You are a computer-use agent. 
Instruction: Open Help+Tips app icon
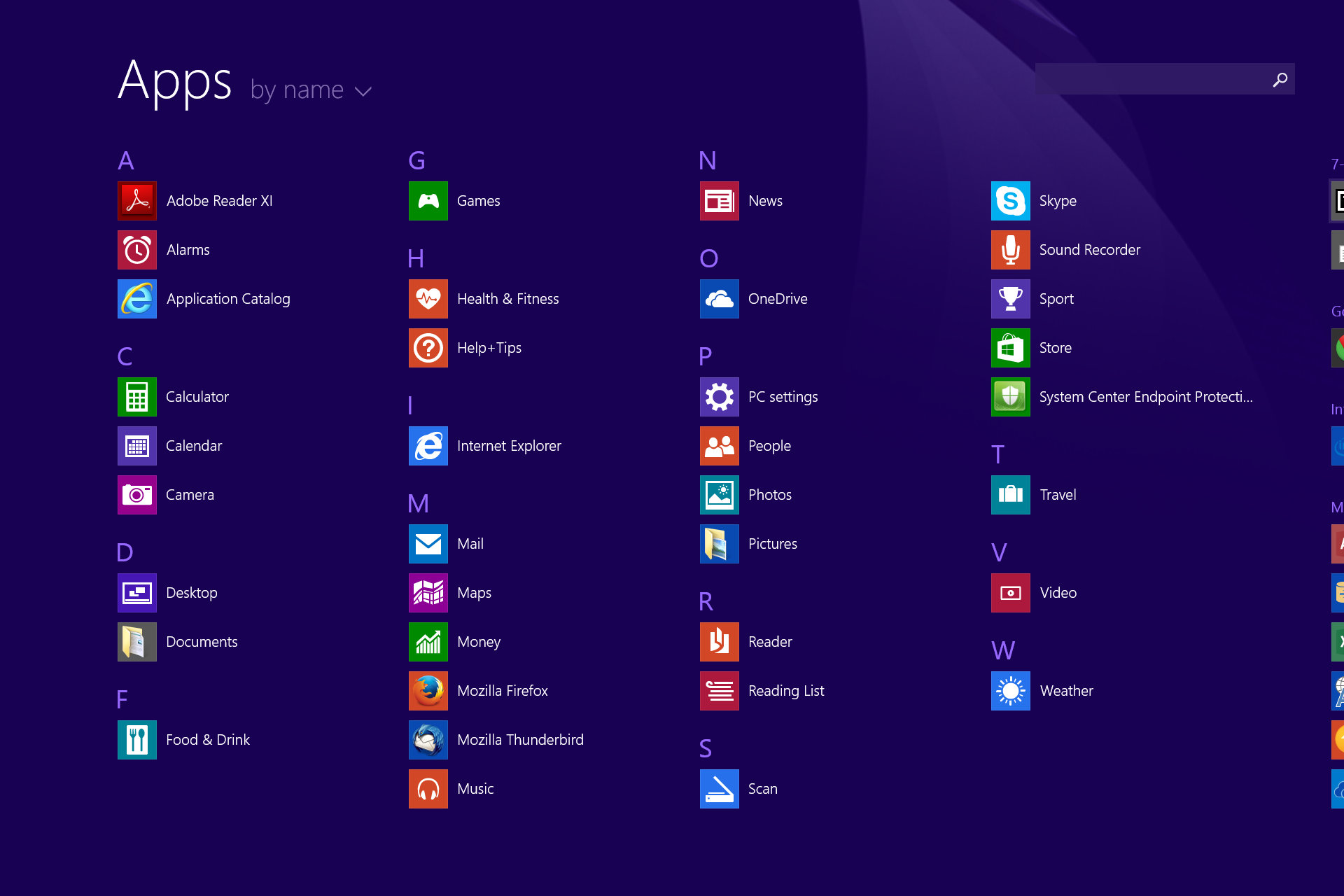(x=428, y=348)
